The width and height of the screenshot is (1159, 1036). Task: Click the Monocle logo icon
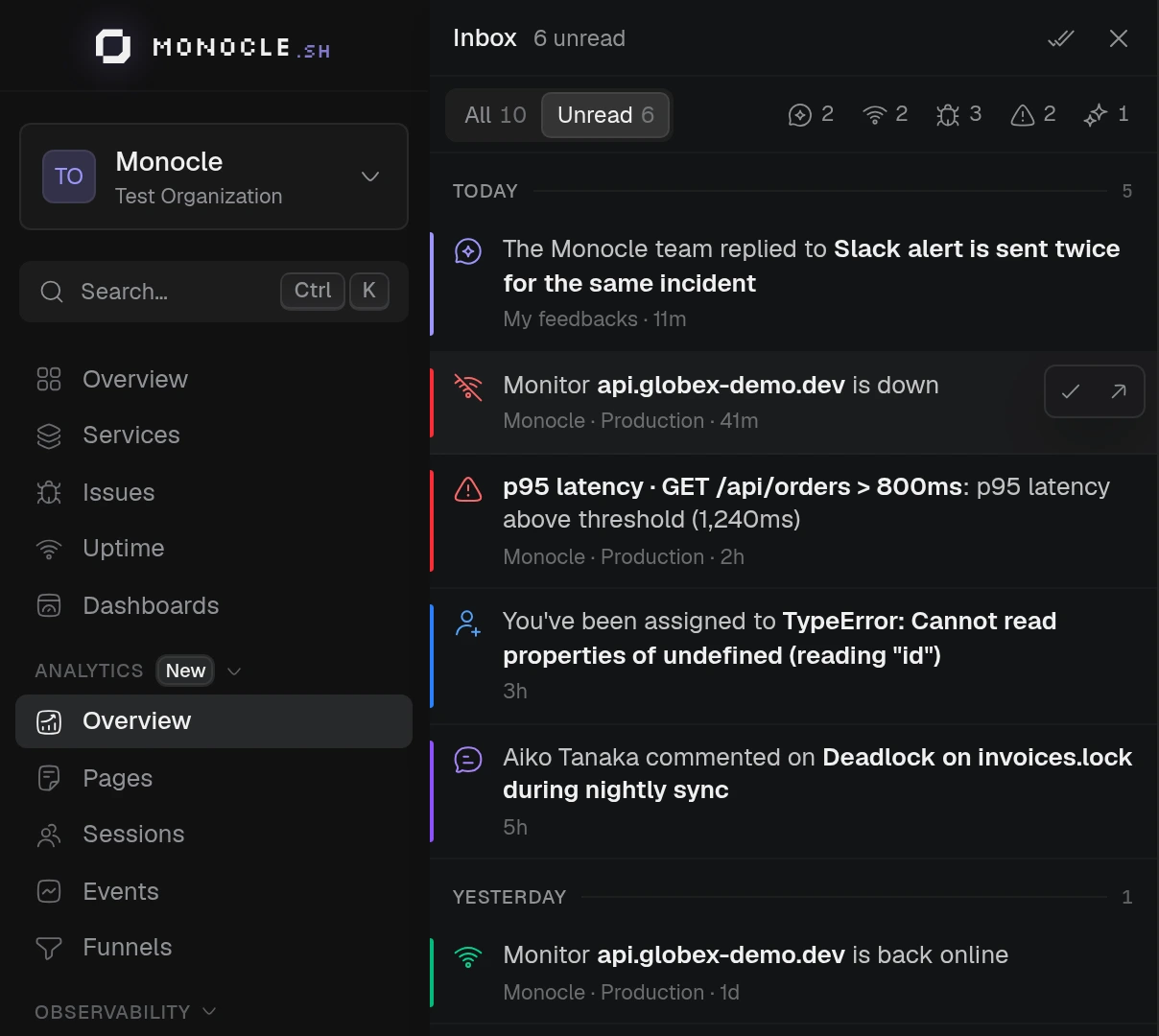pyautogui.click(x=113, y=46)
